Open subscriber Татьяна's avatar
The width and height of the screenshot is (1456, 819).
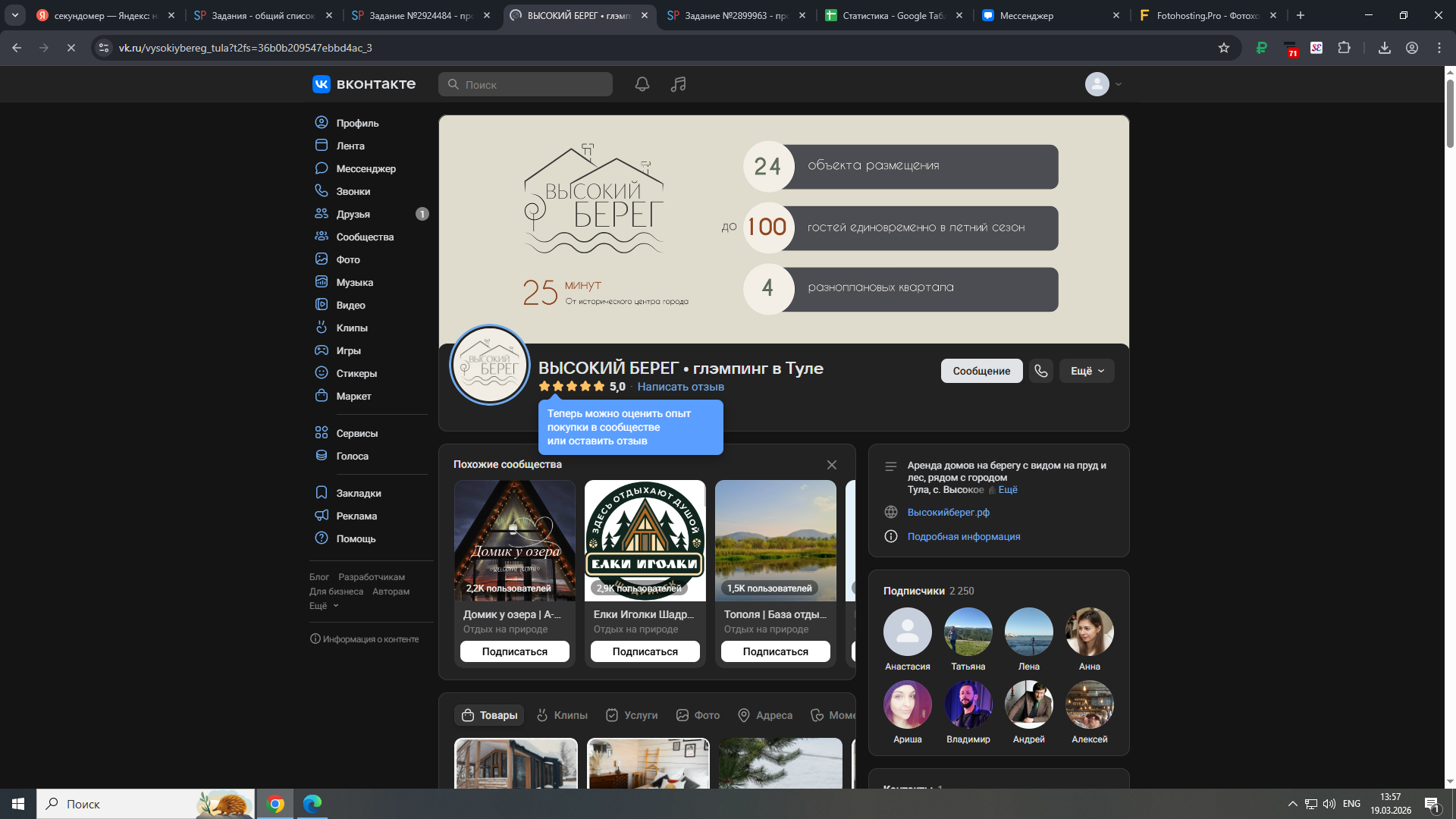[x=968, y=632]
